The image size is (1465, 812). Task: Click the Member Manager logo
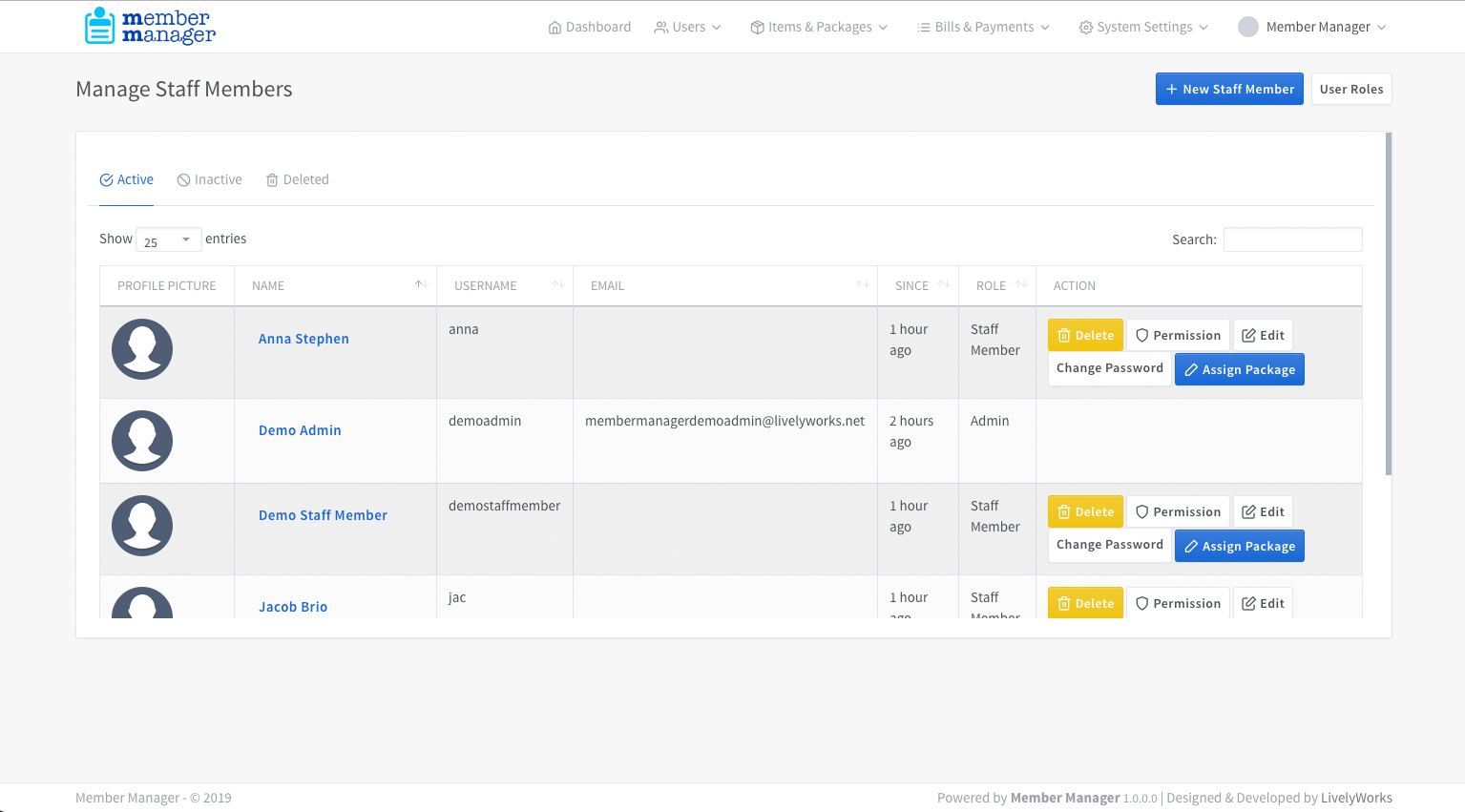[150, 27]
